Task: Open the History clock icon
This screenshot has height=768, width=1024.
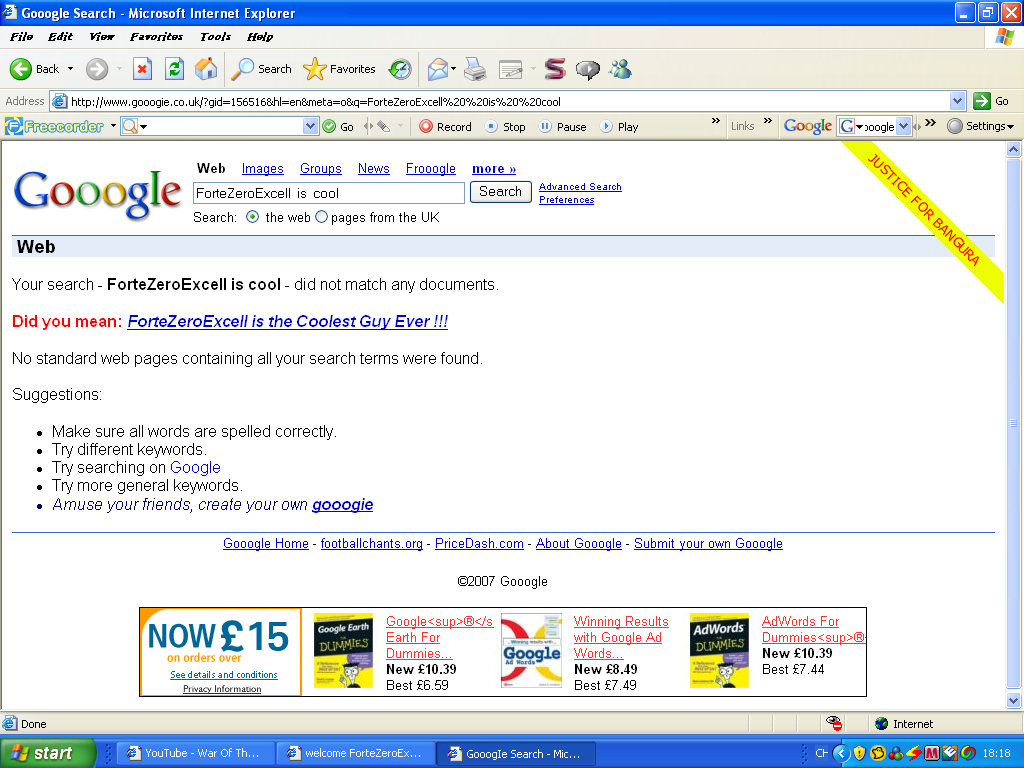Action: click(400, 69)
